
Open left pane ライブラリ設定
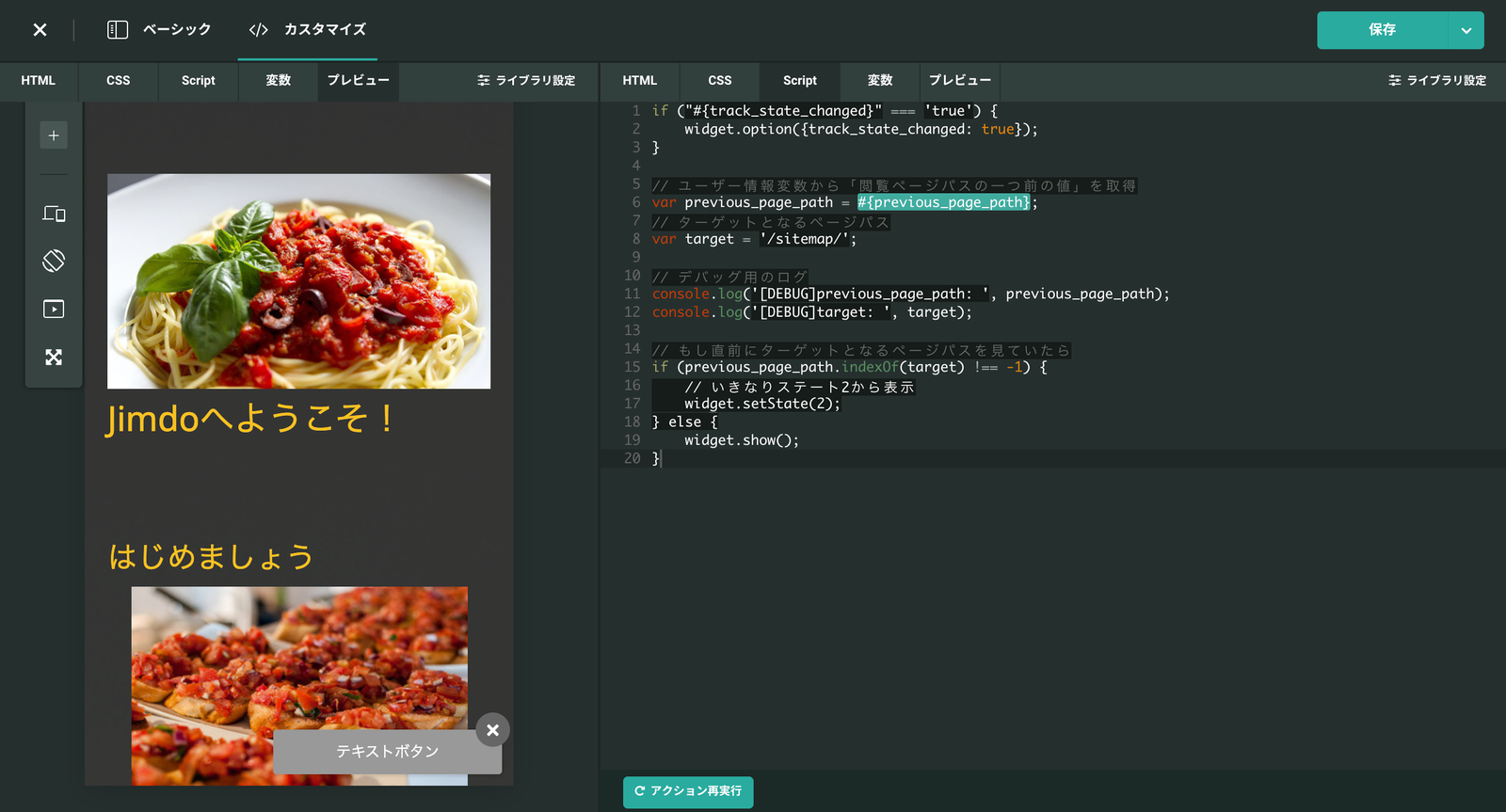526,81
